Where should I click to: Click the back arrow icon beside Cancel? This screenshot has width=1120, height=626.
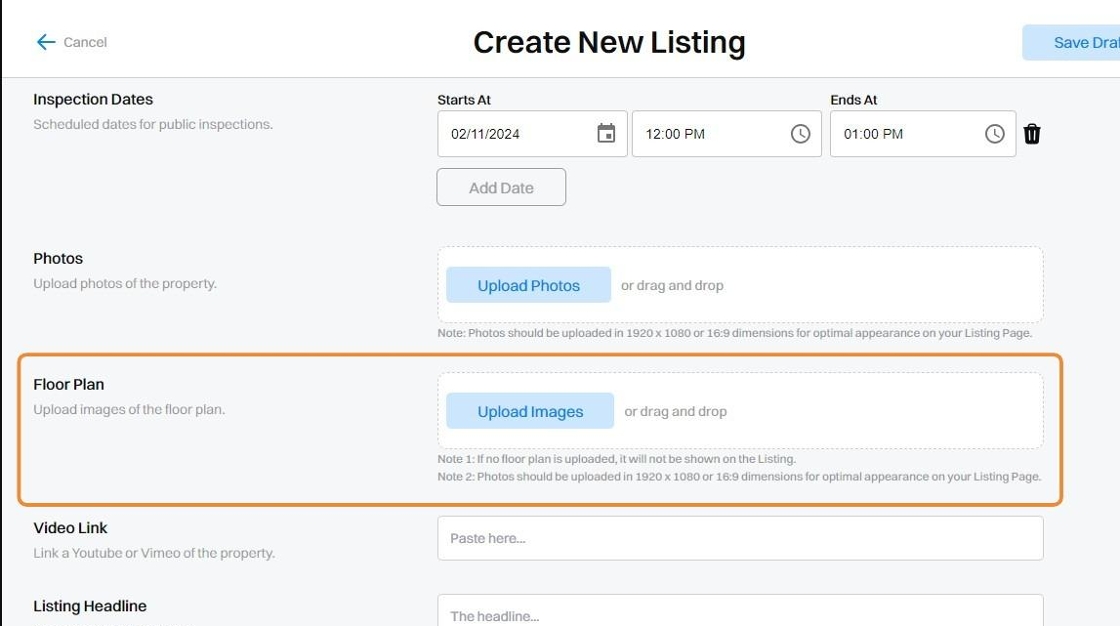point(45,42)
